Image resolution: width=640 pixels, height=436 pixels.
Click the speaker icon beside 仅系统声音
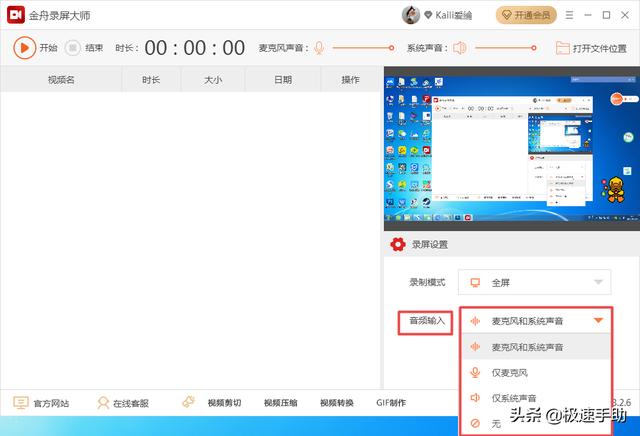point(475,398)
